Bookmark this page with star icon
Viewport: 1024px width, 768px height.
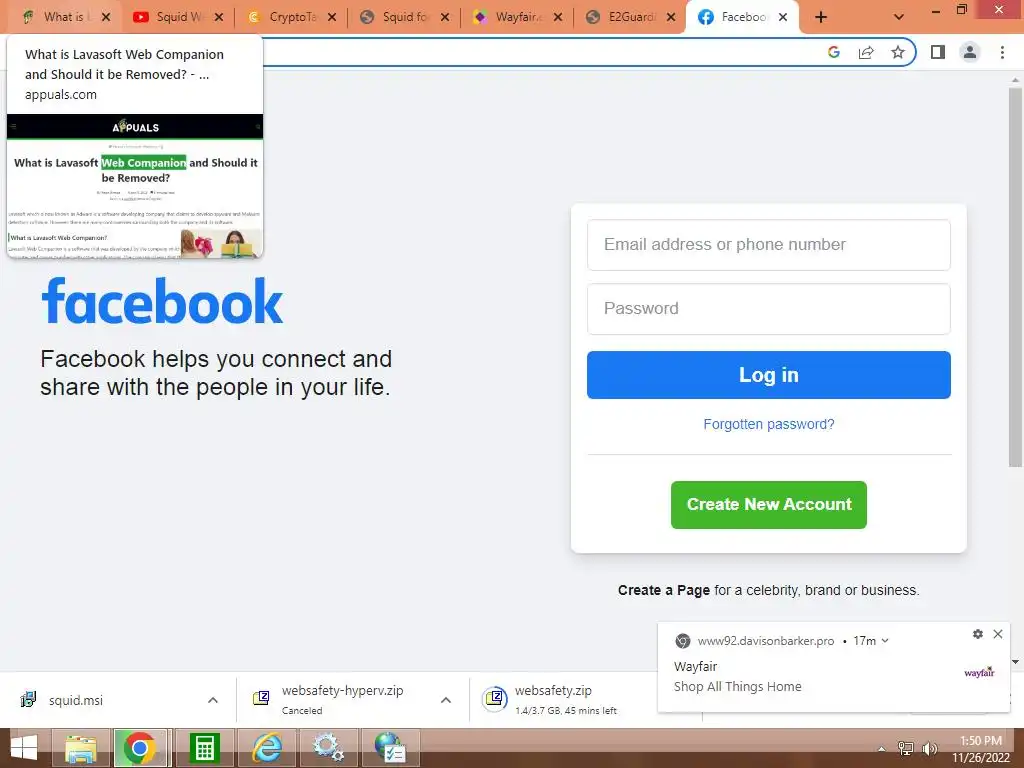[898, 52]
